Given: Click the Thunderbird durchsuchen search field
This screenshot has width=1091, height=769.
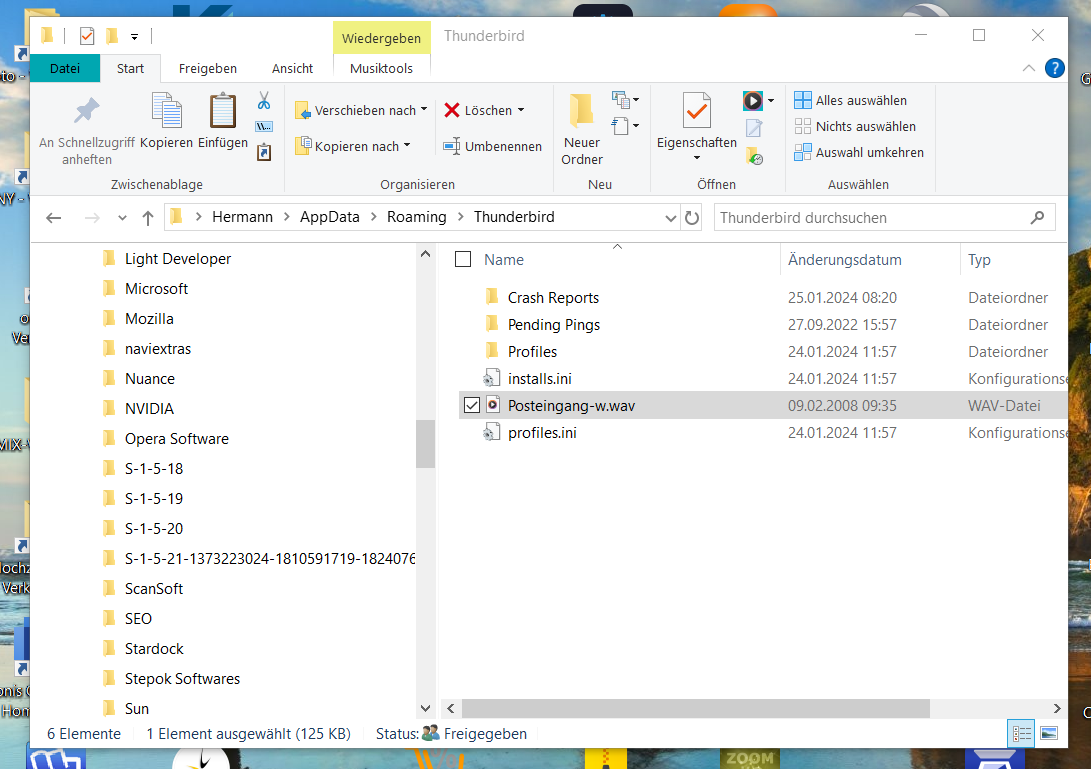Looking at the screenshot, I should pos(873,218).
